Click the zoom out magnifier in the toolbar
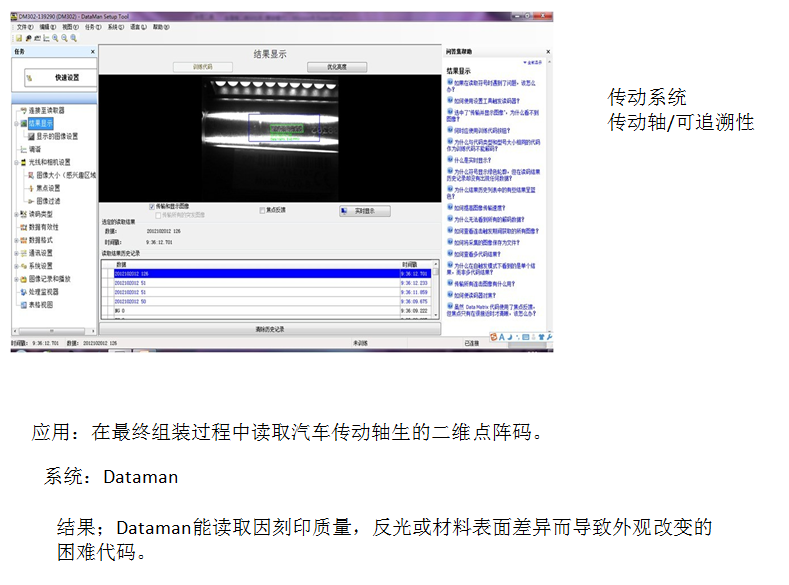 pos(64,38)
